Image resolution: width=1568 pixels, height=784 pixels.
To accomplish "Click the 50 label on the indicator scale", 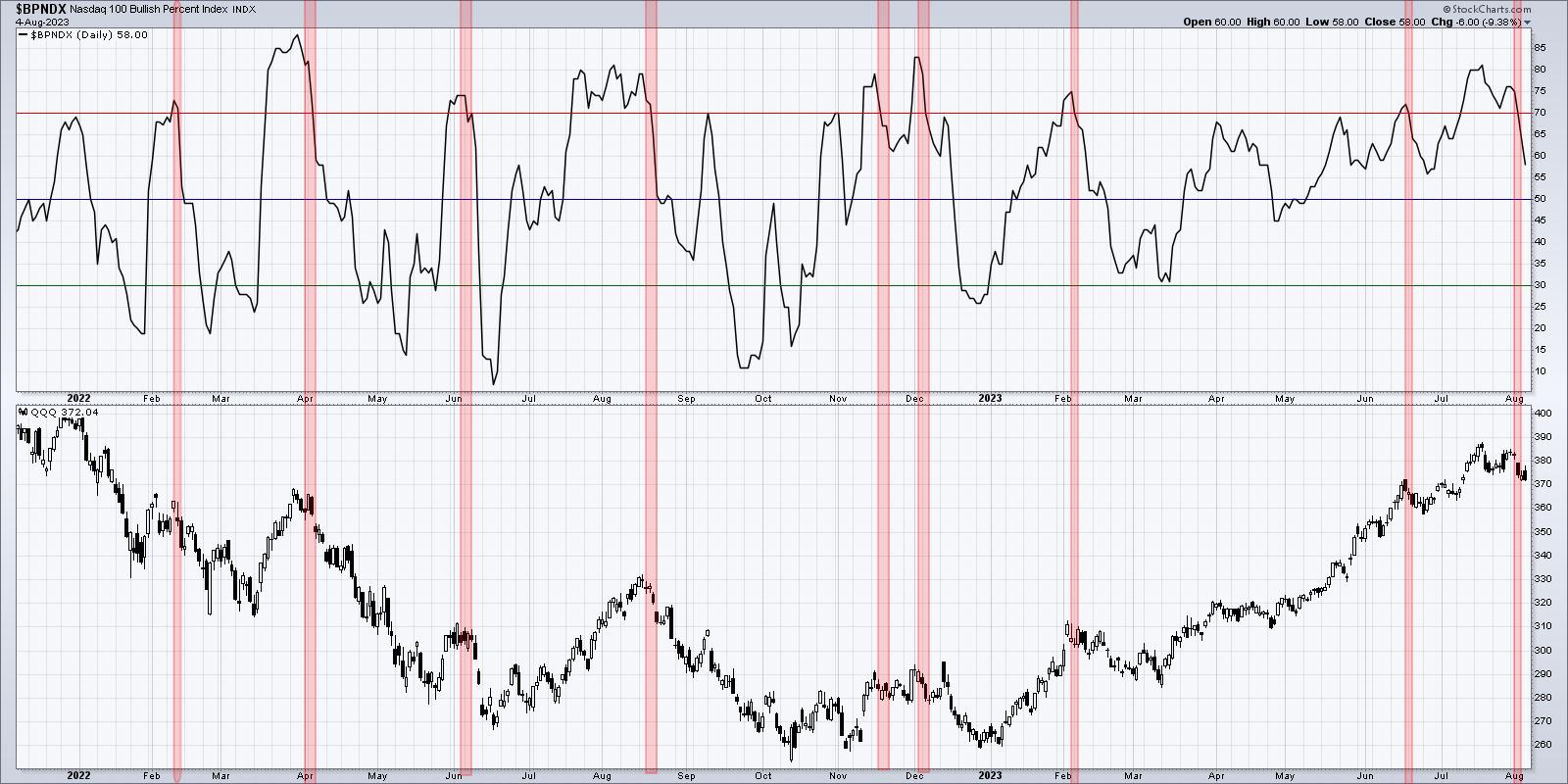I will pyautogui.click(x=1540, y=199).
